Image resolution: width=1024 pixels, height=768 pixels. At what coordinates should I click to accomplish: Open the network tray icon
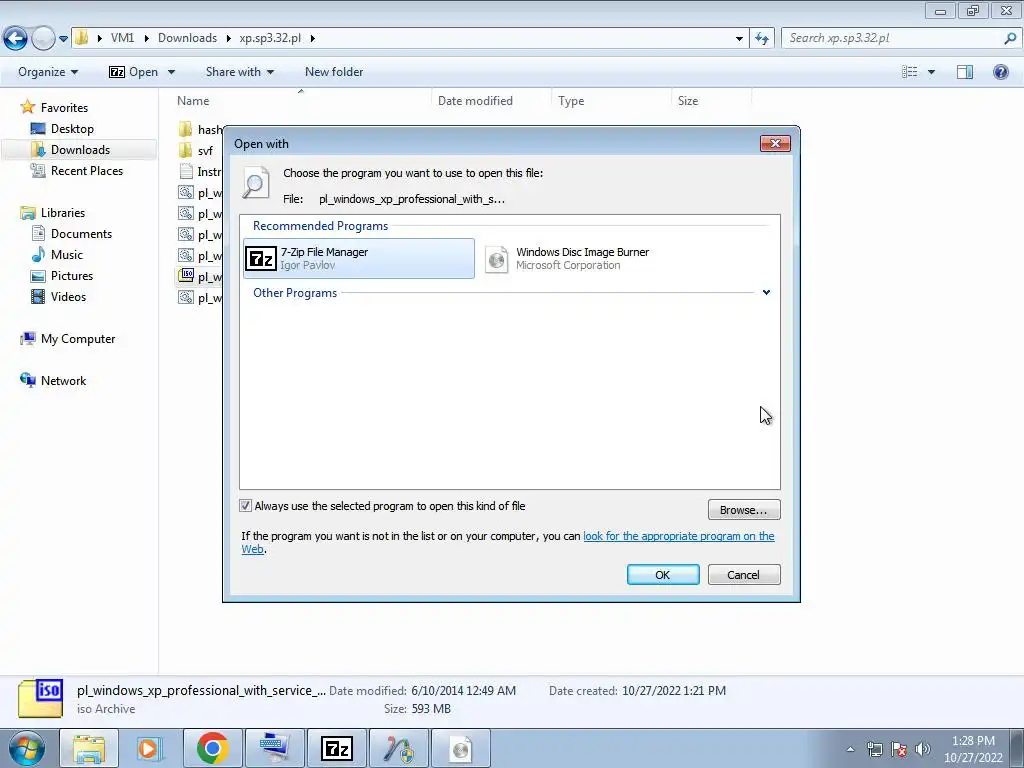[x=874, y=749]
